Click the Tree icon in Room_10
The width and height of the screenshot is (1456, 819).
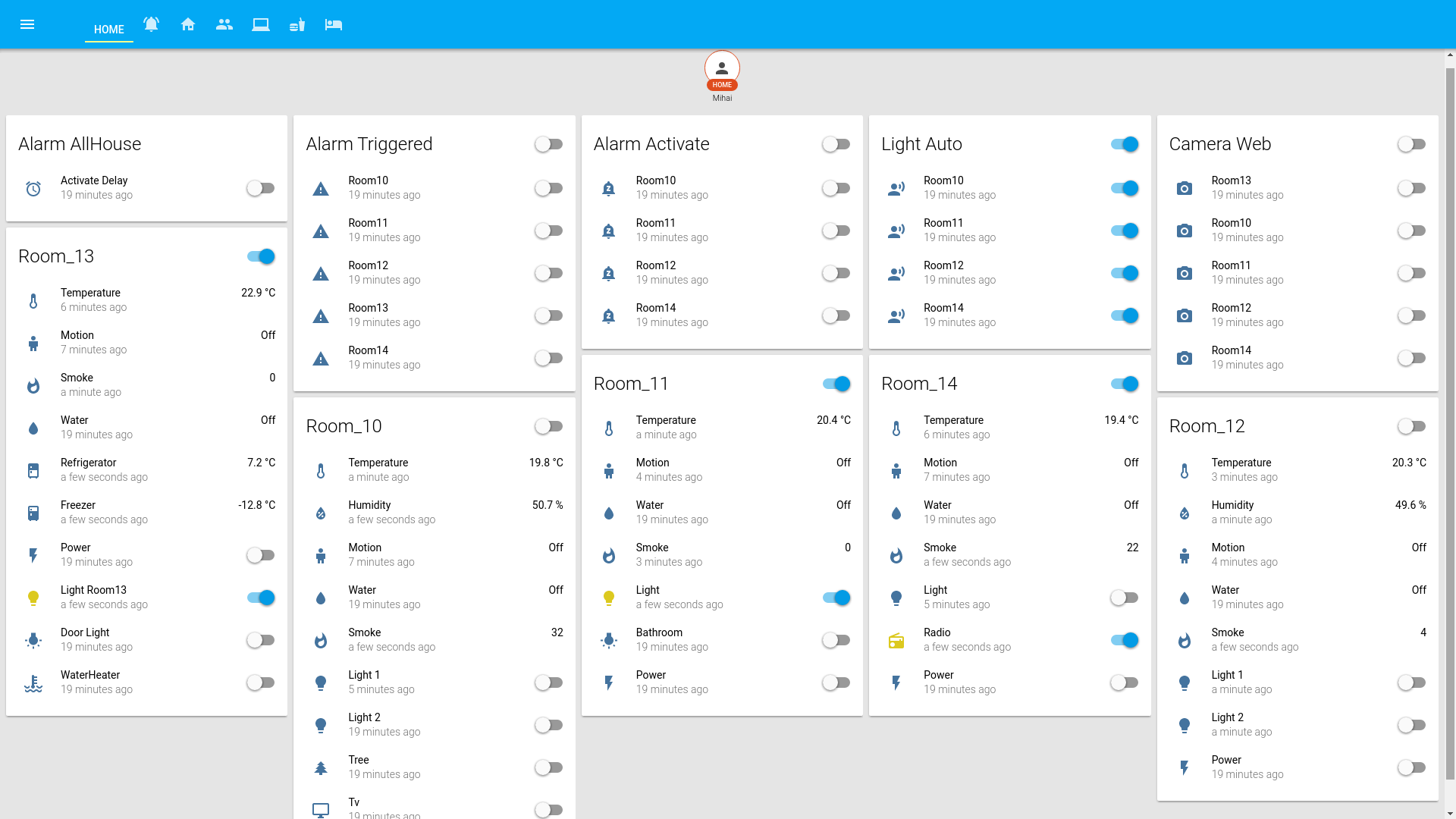(x=321, y=768)
